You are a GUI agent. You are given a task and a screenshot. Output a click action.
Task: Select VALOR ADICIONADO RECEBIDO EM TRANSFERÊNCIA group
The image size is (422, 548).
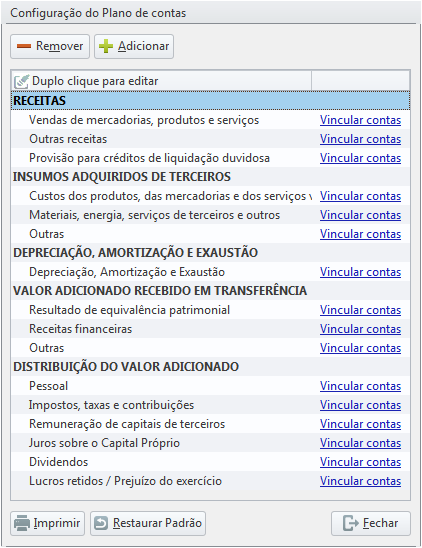tap(210, 291)
